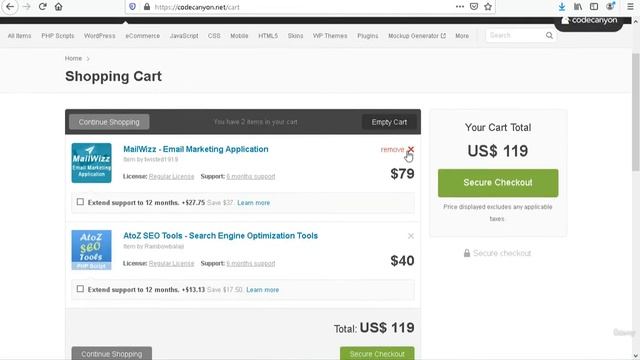
Task: Click the $79 MailWizz price
Action: coord(402,174)
